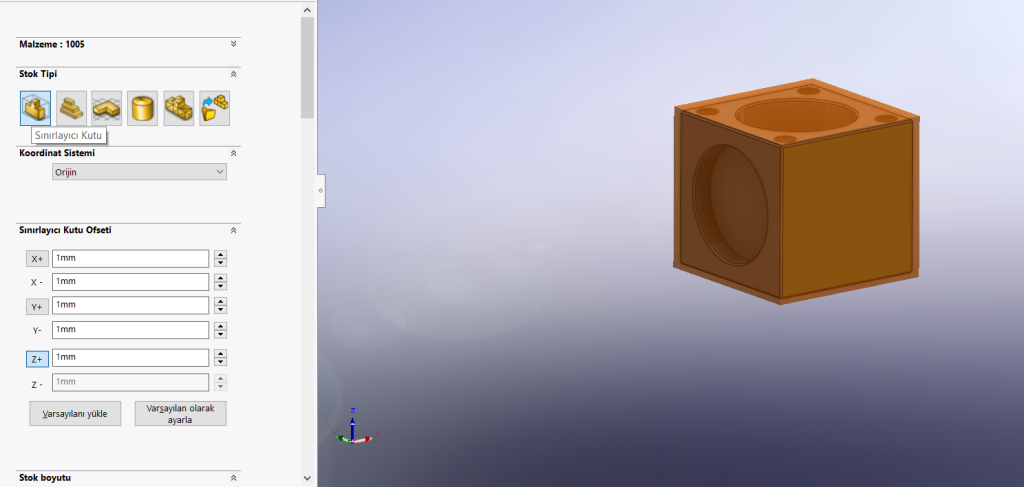Toggle the Y+ offset button
1024x487 pixels.
pyautogui.click(x=37, y=306)
